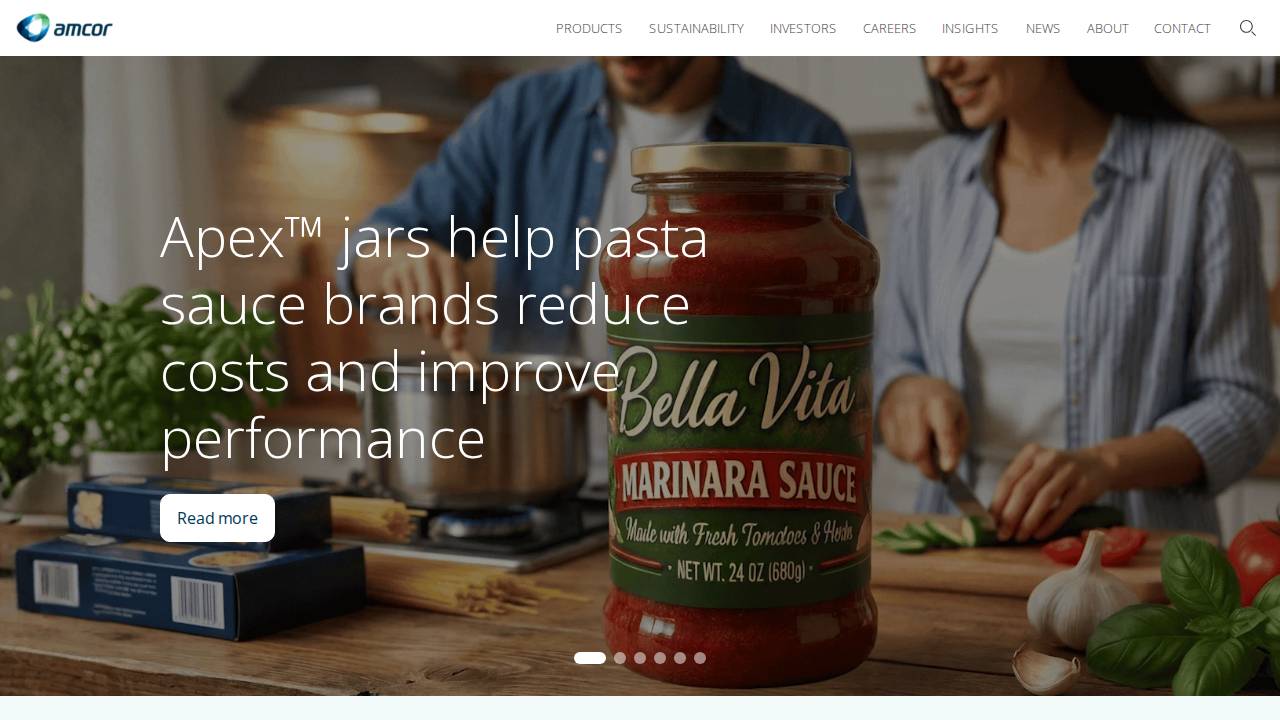Viewport: 1280px width, 720px height.
Task: Jump to the fifth carousel slide dot
Action: [680, 658]
